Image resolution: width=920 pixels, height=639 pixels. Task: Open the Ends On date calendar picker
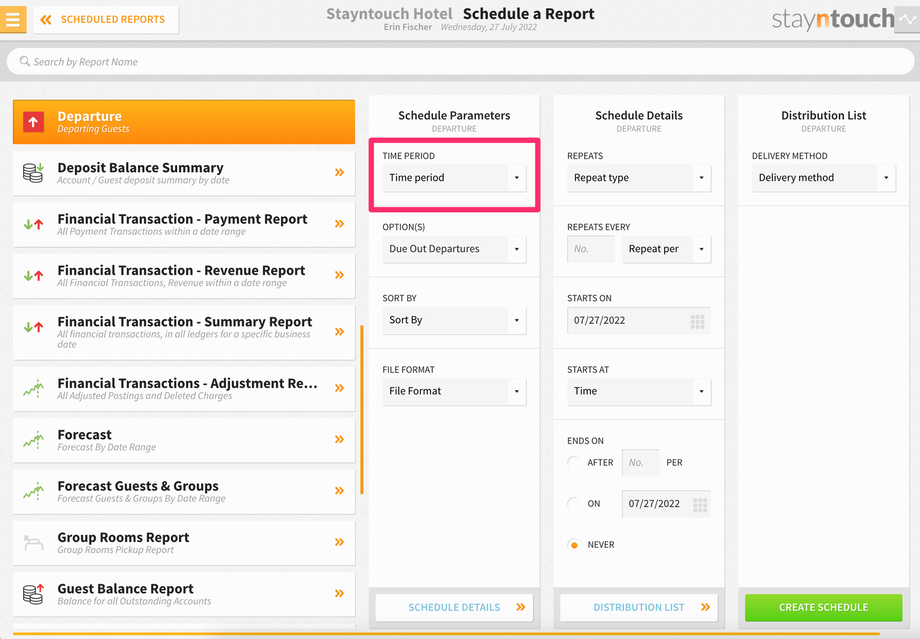pyautogui.click(x=700, y=504)
